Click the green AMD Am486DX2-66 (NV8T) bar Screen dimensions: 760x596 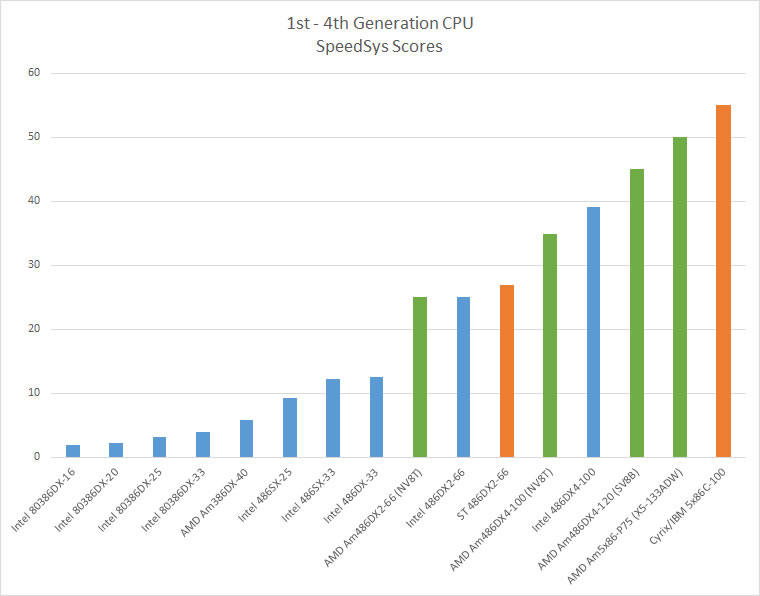click(420, 377)
